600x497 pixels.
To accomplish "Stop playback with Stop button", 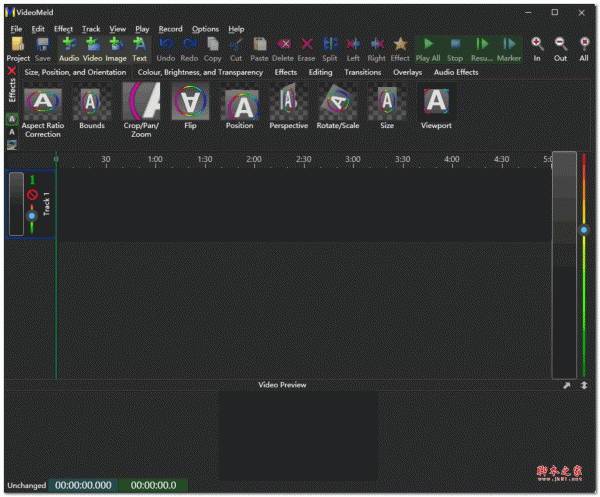I will (455, 50).
